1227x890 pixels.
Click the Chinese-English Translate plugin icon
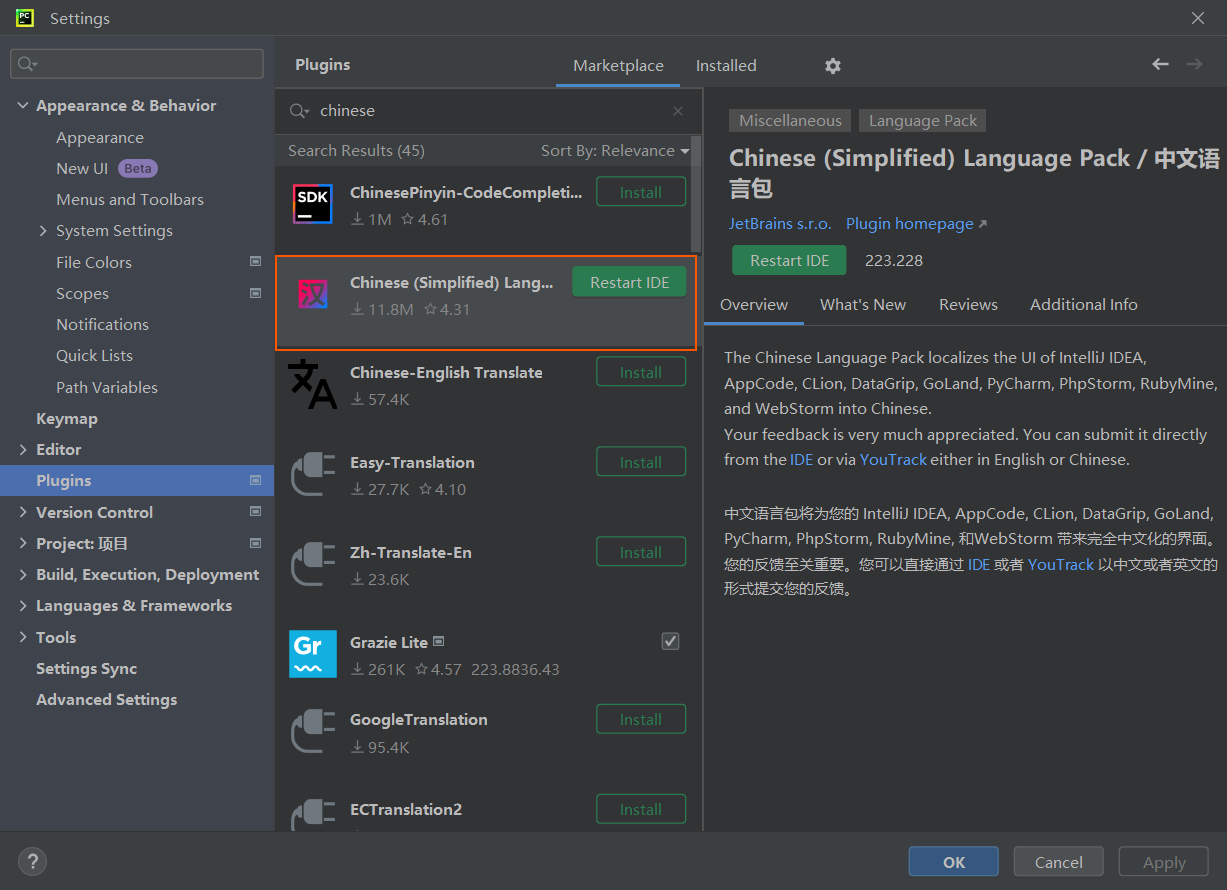click(x=312, y=384)
